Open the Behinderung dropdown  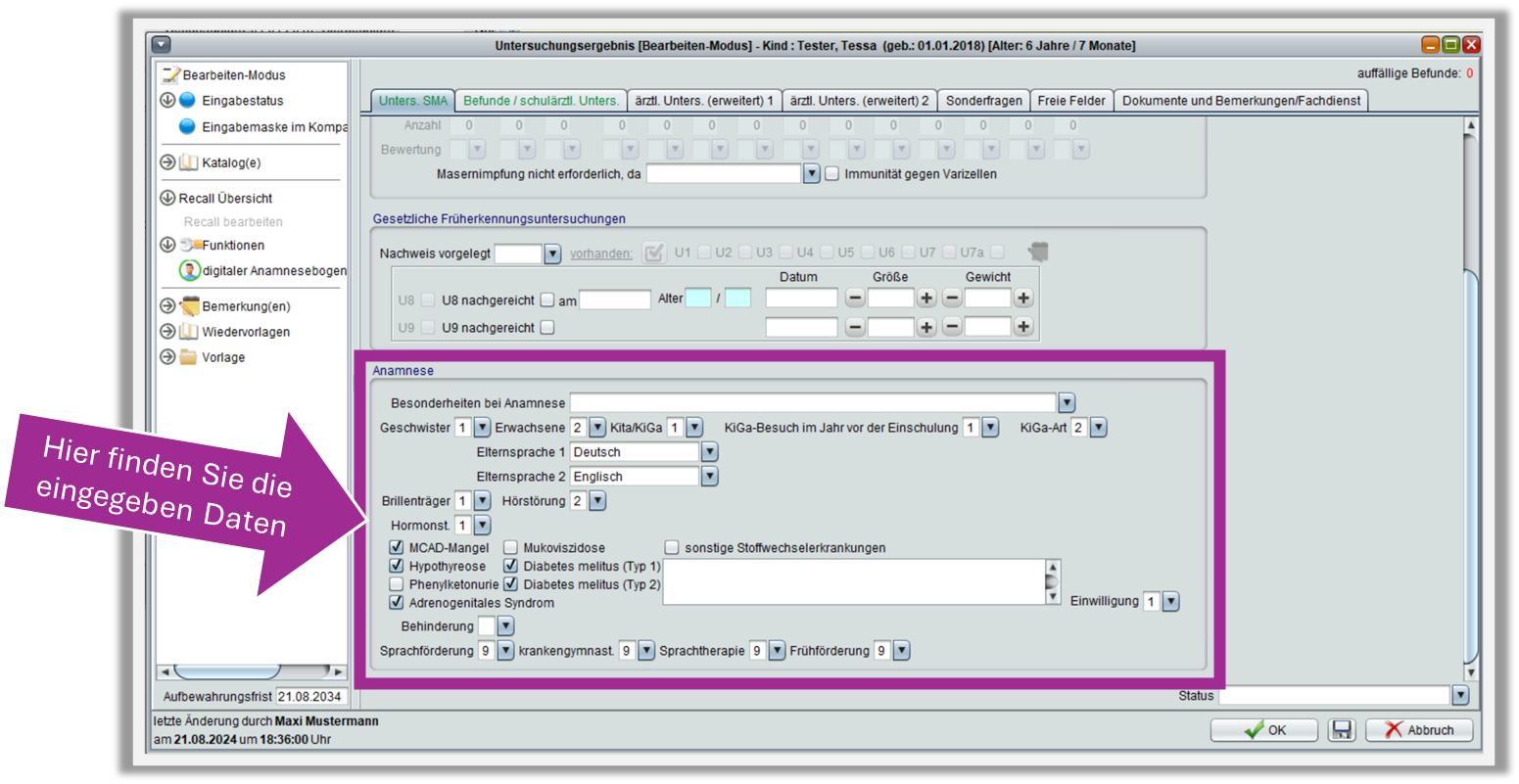click(x=505, y=626)
